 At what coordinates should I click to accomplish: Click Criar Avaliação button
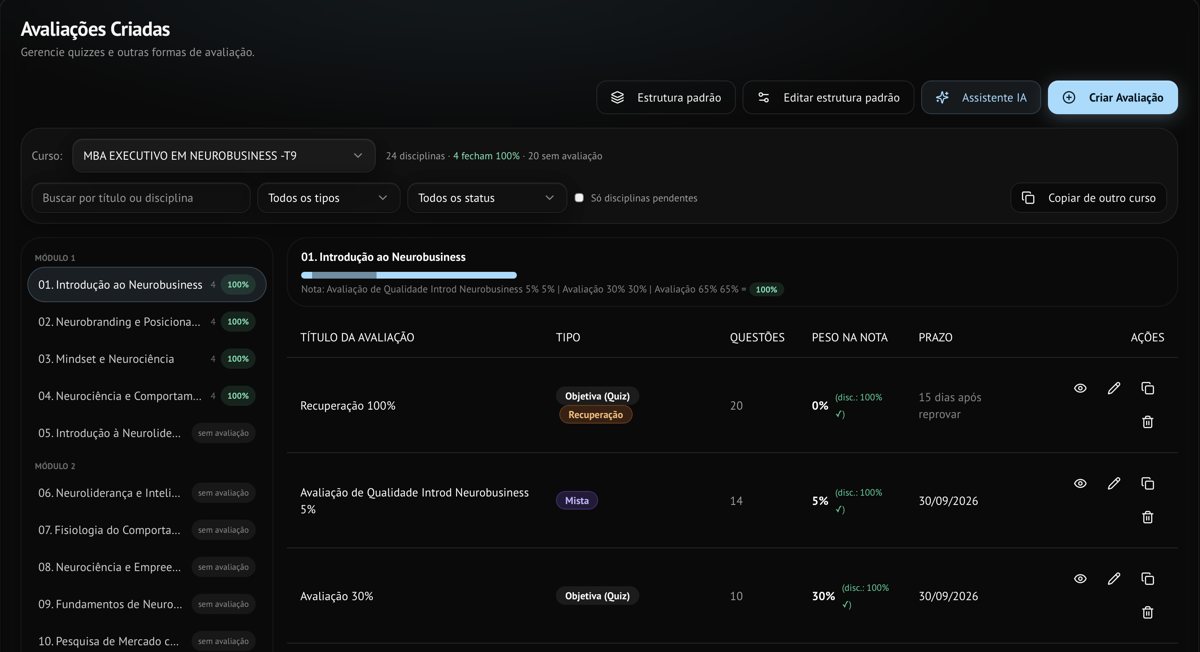(x=1113, y=98)
